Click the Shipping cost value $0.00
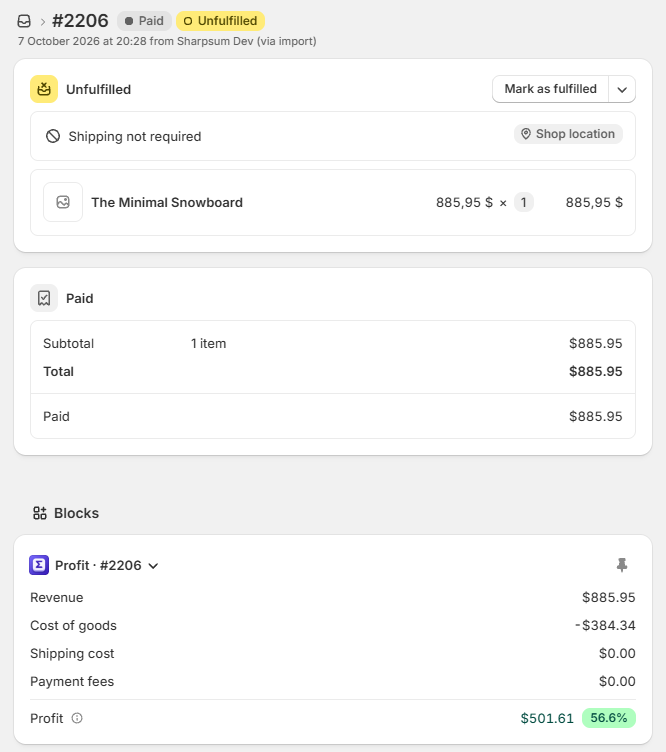The width and height of the screenshot is (666, 752). pyautogui.click(x=617, y=653)
